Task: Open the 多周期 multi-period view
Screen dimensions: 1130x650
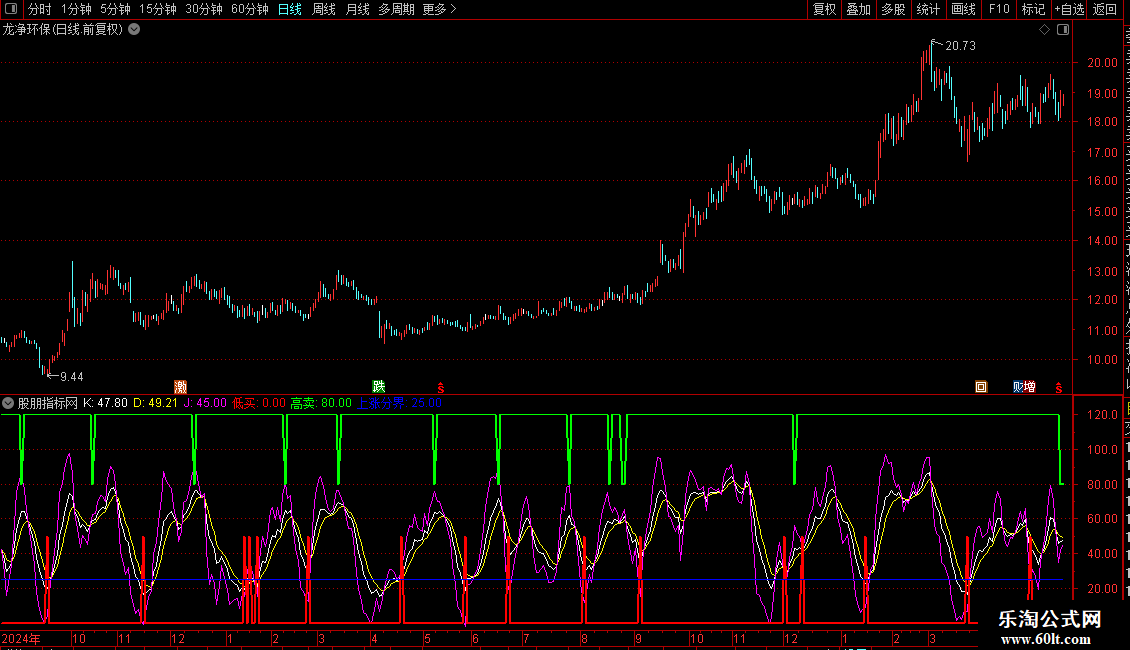Action: [396, 9]
